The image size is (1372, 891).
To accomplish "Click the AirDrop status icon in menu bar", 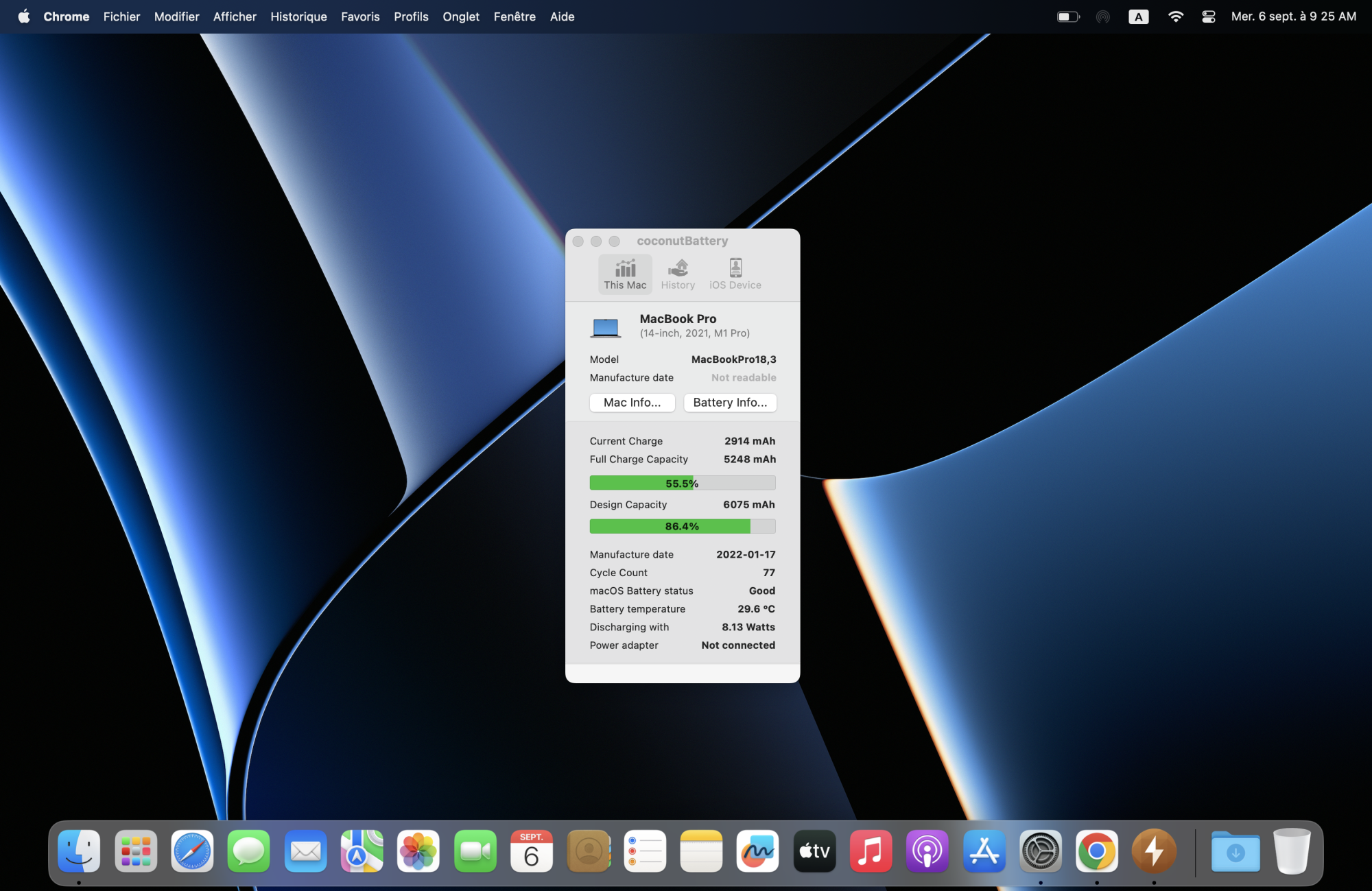I will (x=1102, y=16).
